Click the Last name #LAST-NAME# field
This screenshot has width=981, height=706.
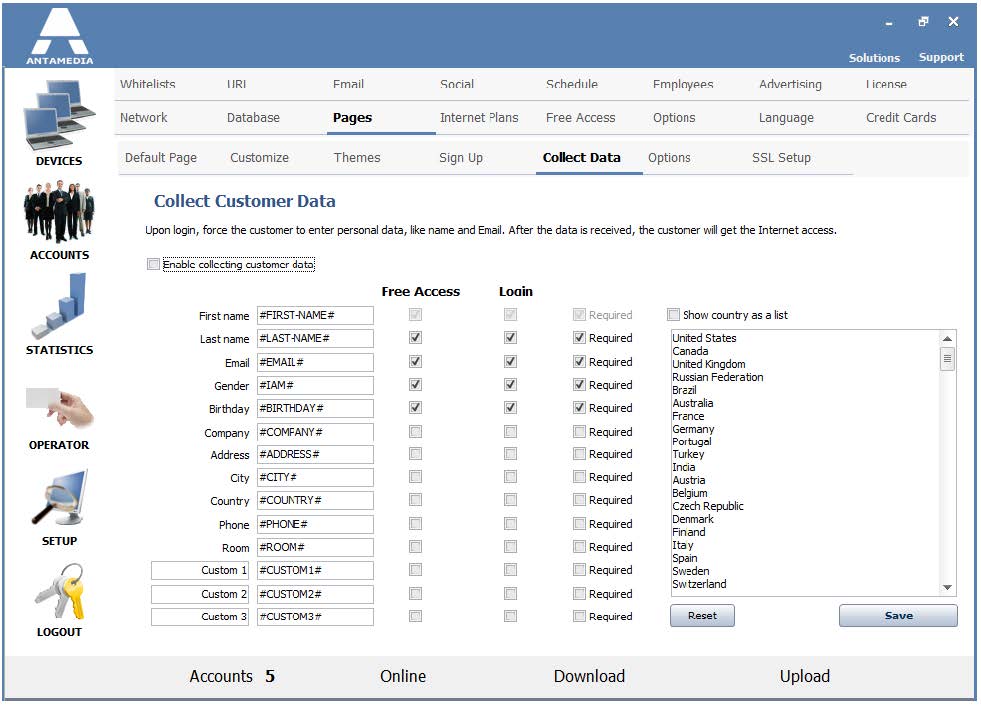pyautogui.click(x=315, y=339)
